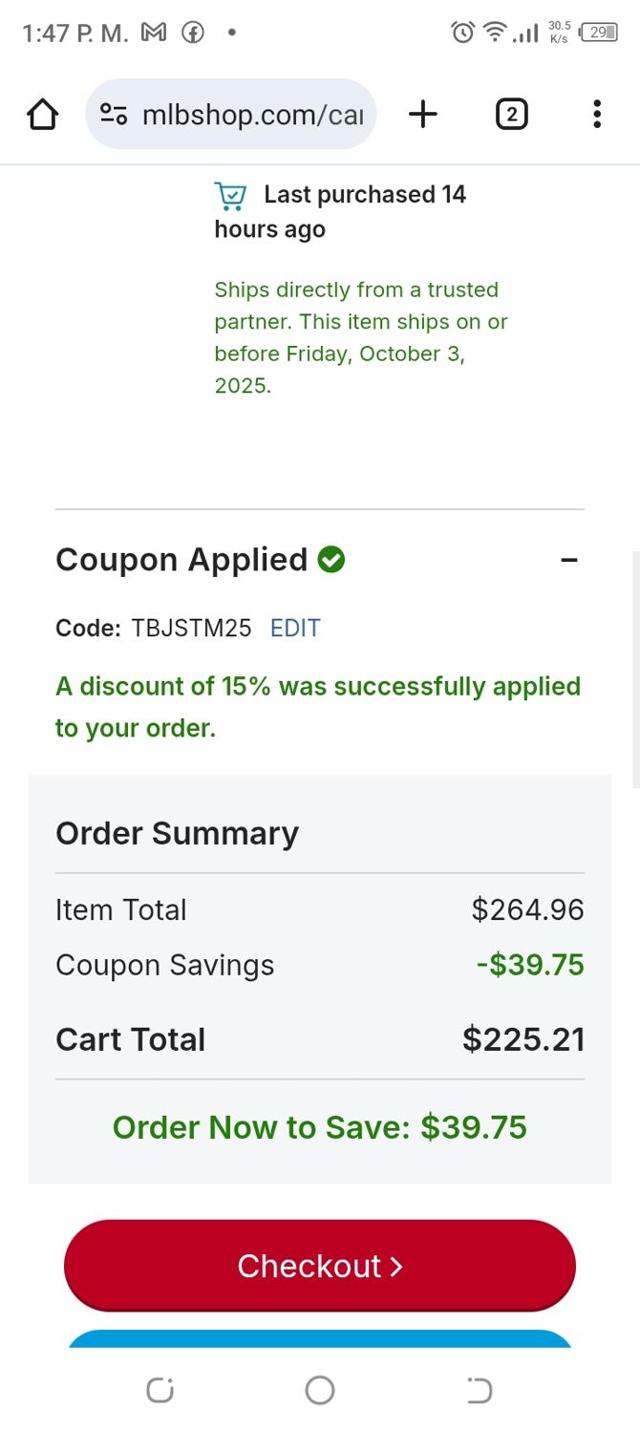
Task: Tap the Android home navigation button
Action: 320,1390
